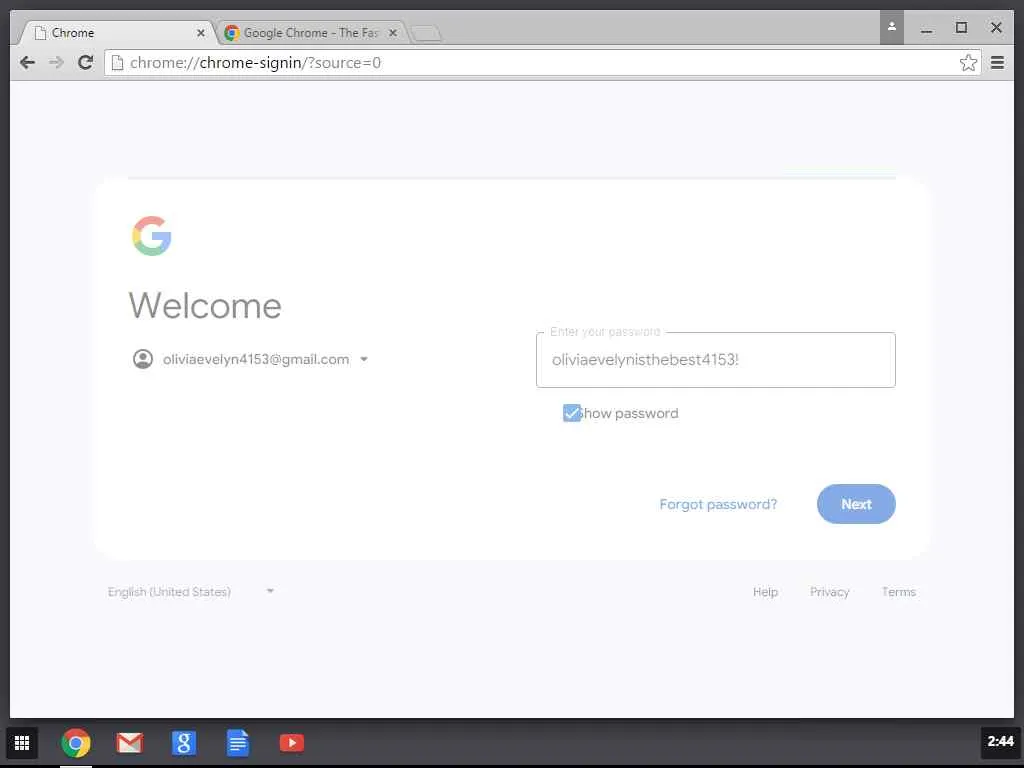Click the Welcome heading text
The height and width of the screenshot is (768, 1024).
pos(205,306)
